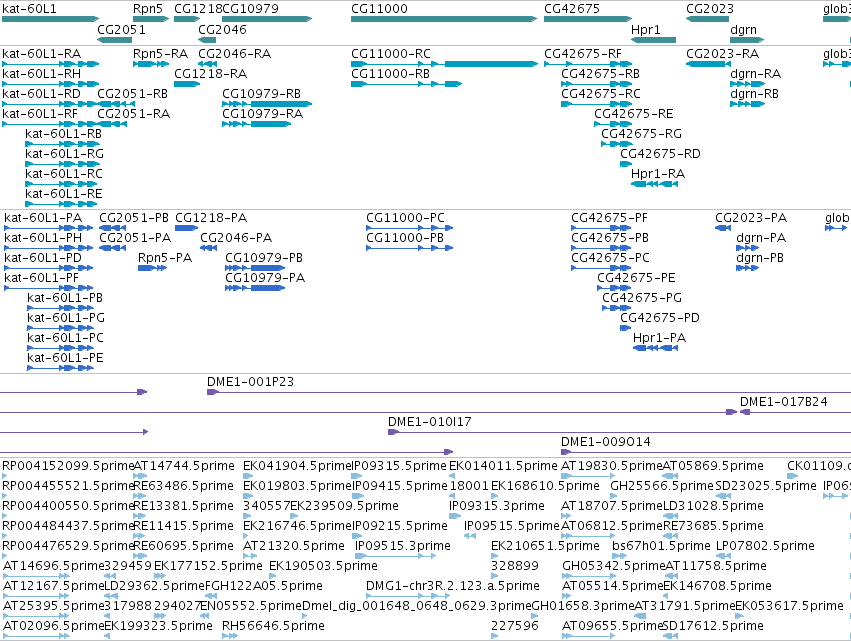851x641 pixels.
Task: Open EST SD17612.5prime
Action: (669, 636)
